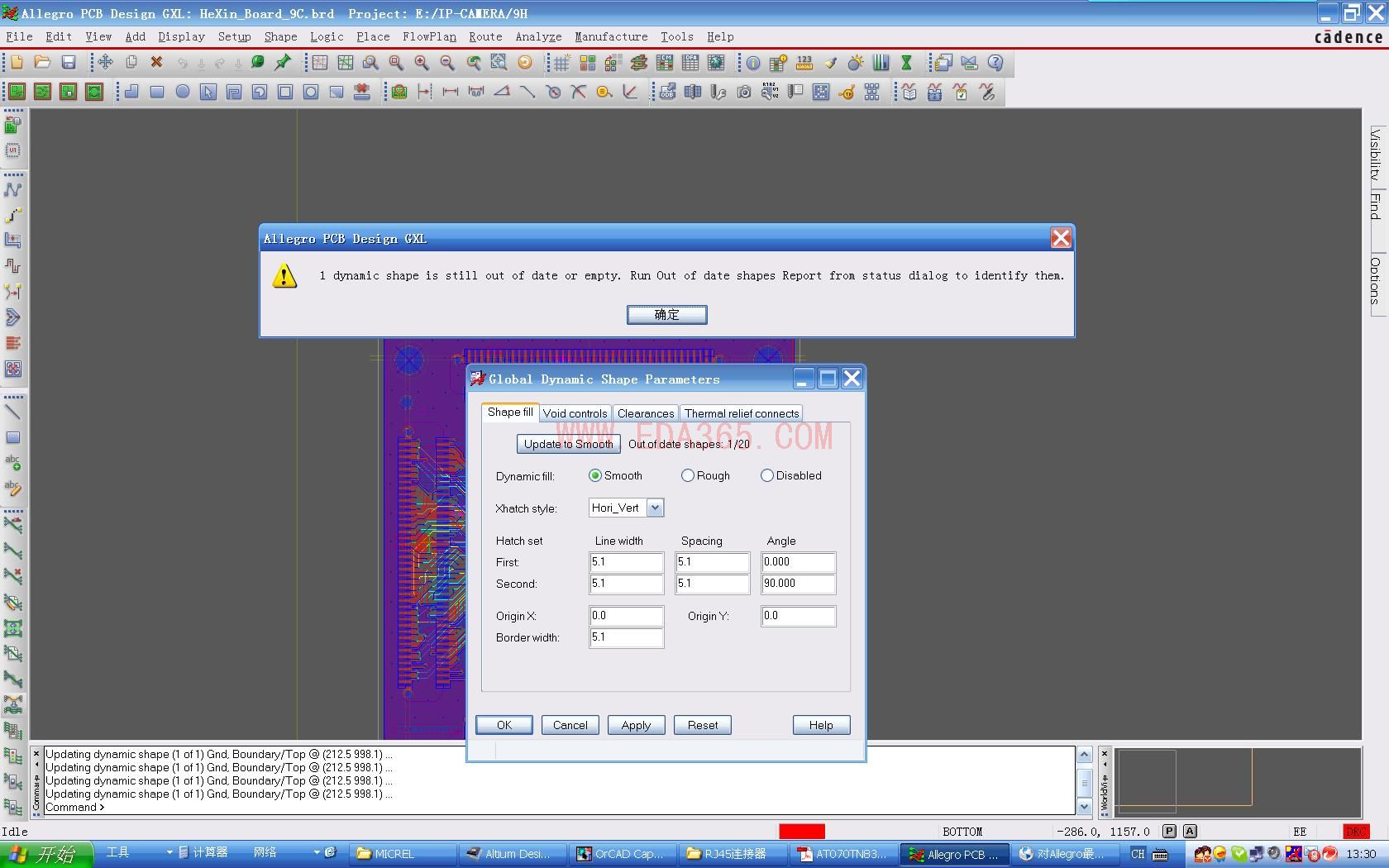1389x868 pixels.
Task: Save the board with the floppy icon
Action: (69, 63)
